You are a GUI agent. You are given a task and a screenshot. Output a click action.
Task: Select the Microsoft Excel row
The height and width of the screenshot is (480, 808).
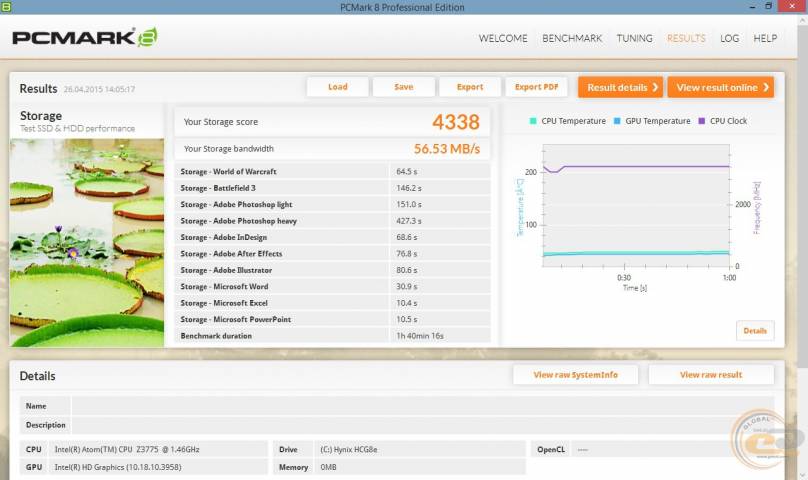[x=333, y=303]
